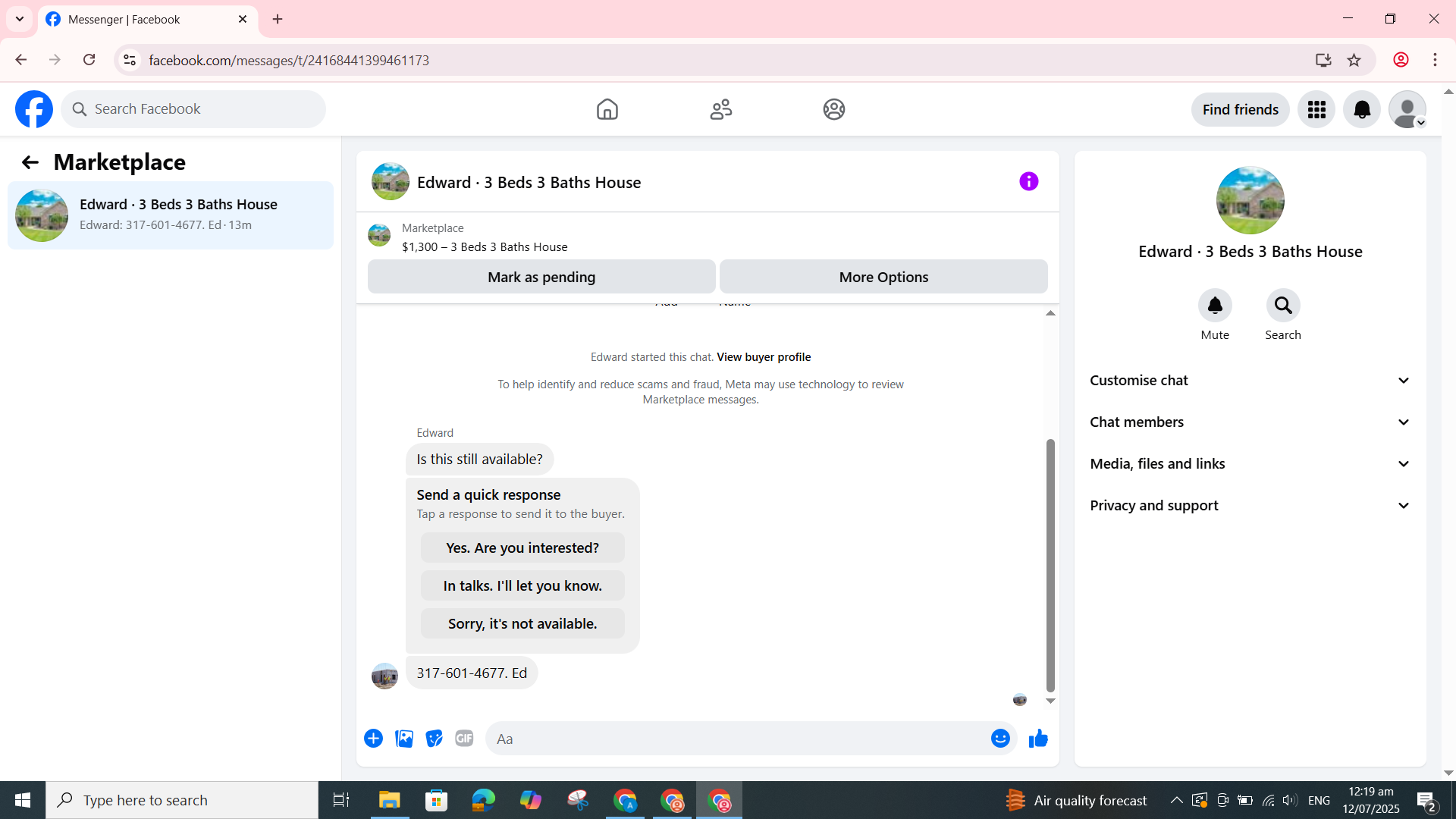The height and width of the screenshot is (819, 1456).
Task: Open the Friends icon in top navigation
Action: [720, 109]
